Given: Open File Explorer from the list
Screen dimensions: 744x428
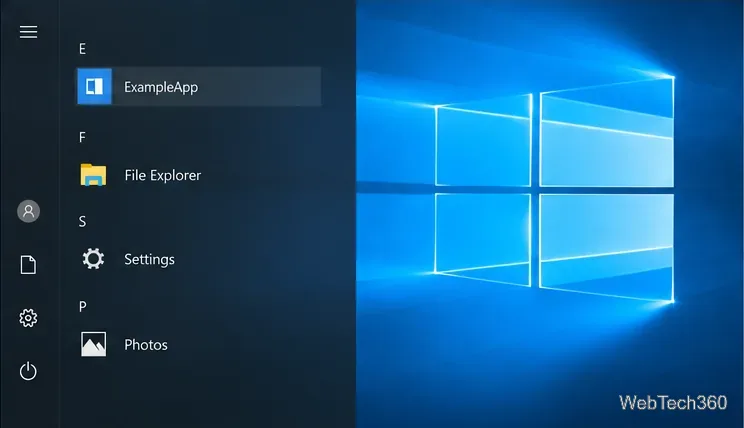Looking at the screenshot, I should [x=163, y=175].
